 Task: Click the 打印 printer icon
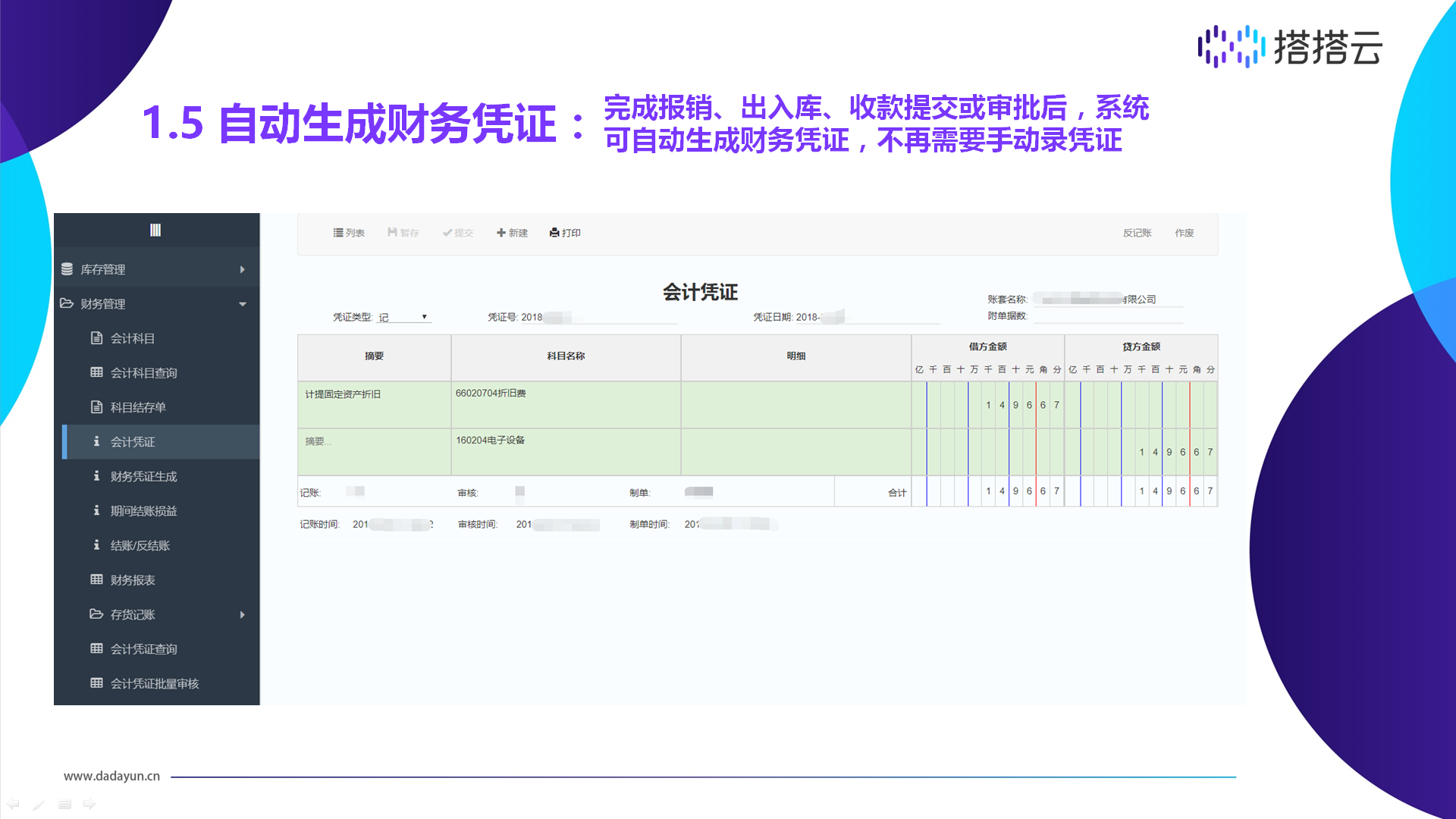tap(554, 233)
